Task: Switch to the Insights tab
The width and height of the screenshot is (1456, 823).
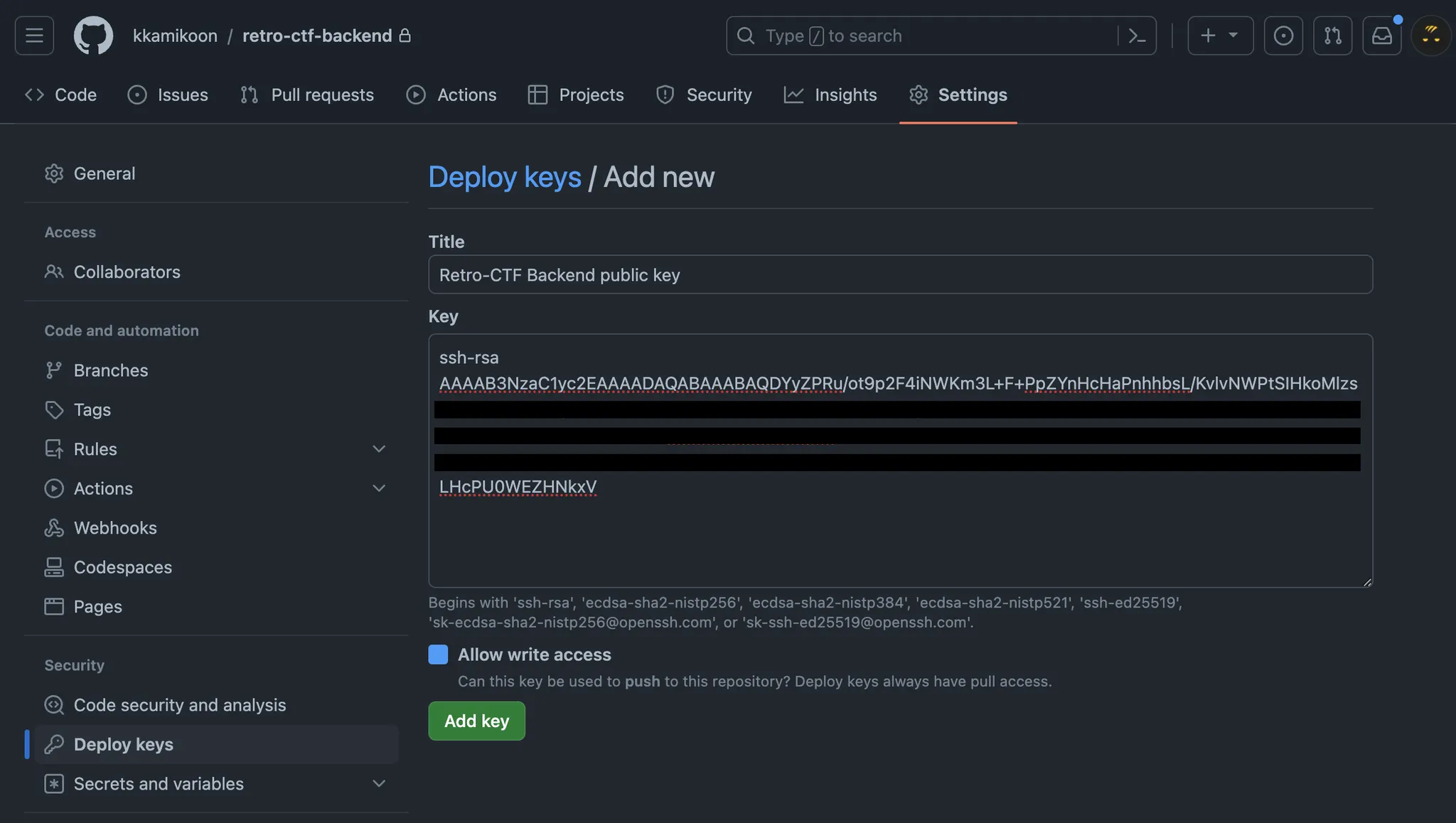Action: 830,95
